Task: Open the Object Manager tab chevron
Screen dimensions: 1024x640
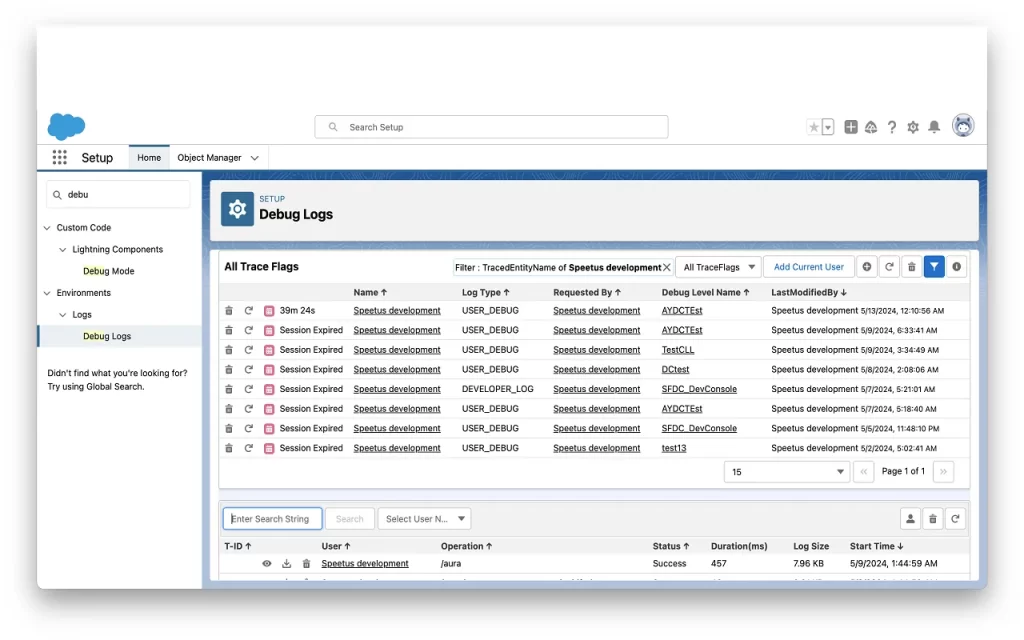Action: point(255,158)
